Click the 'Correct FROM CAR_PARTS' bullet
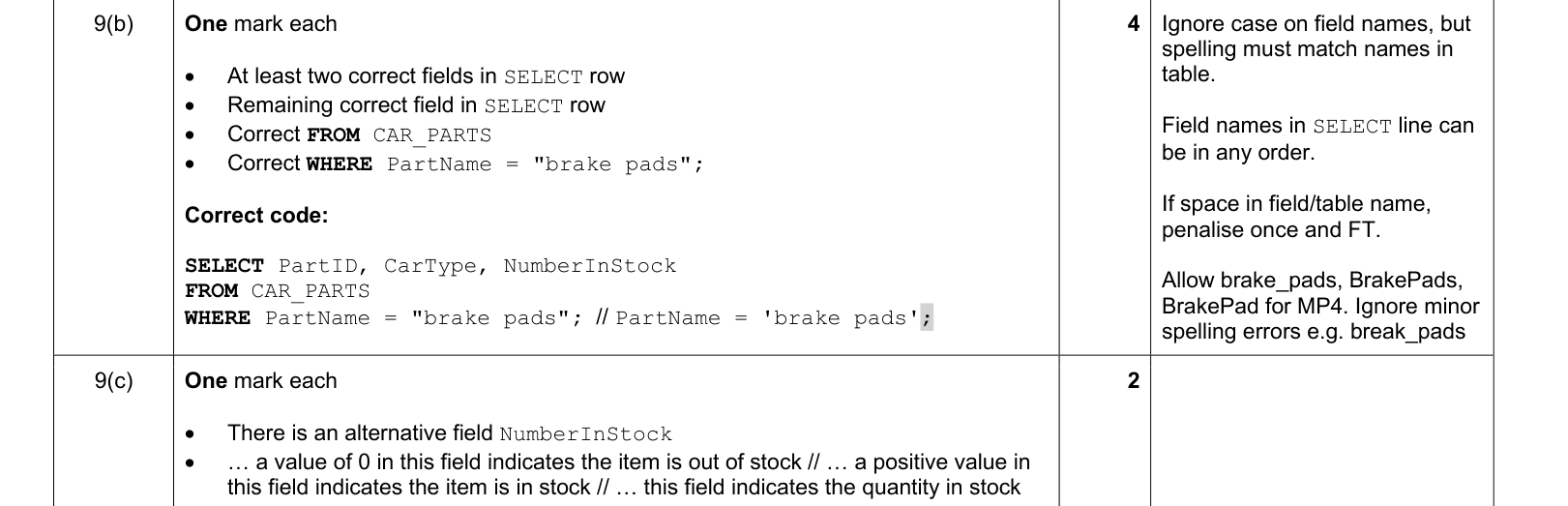 [x=359, y=134]
